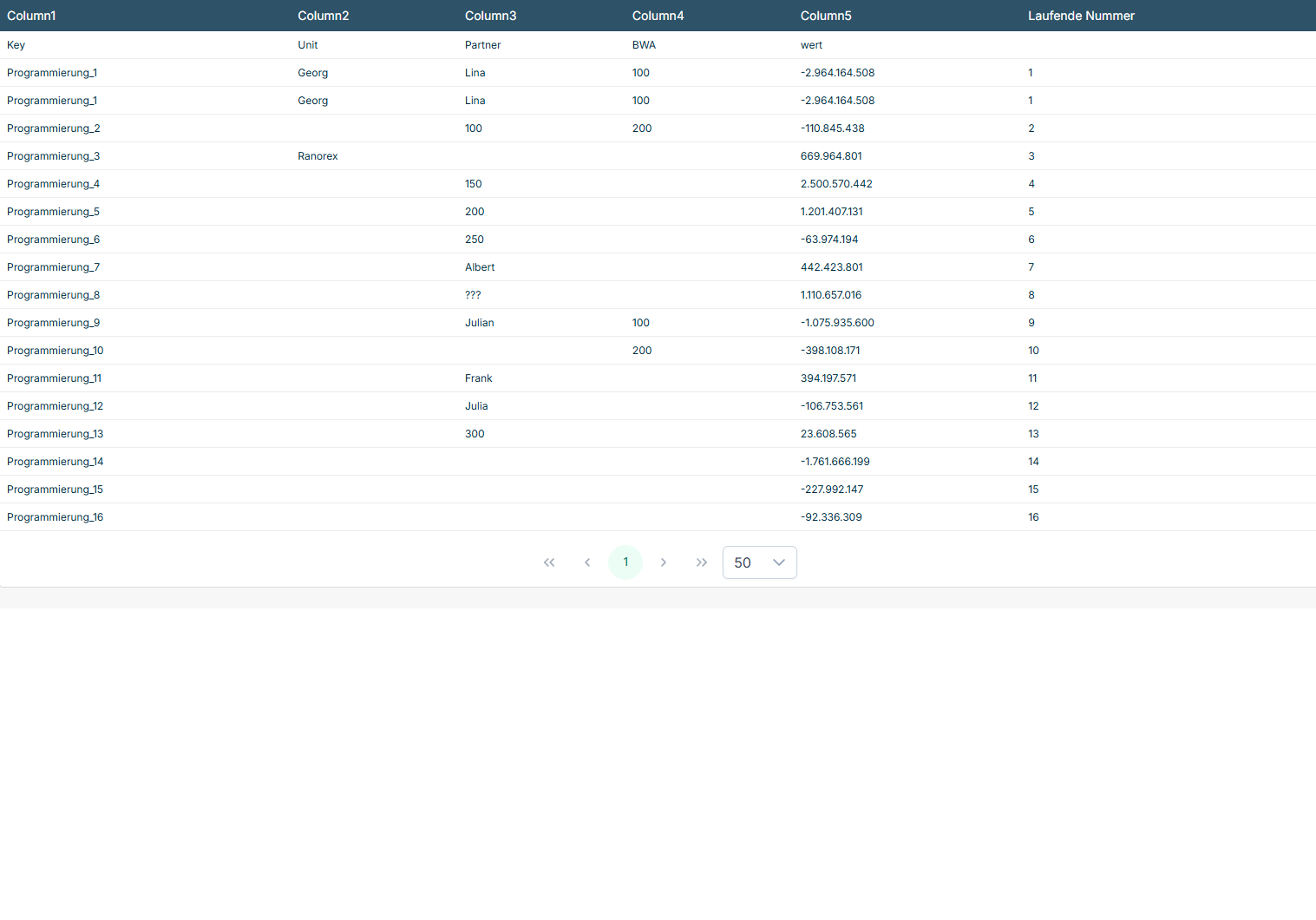Viewport: 1316px width, 920px height.
Task: Sort by the Column2 header
Action: [324, 16]
